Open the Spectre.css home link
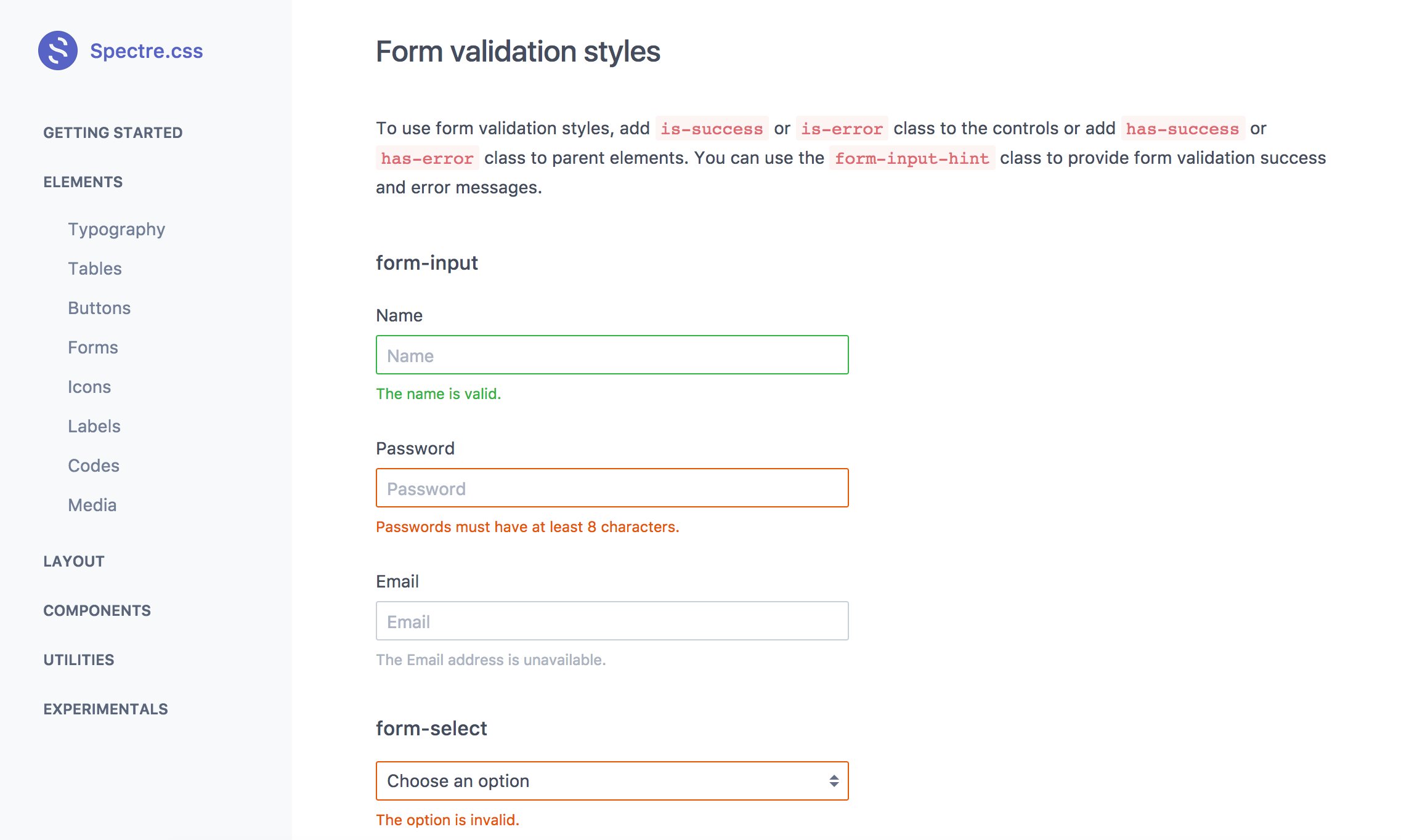Screen dimensions: 1401x840 [146, 50]
